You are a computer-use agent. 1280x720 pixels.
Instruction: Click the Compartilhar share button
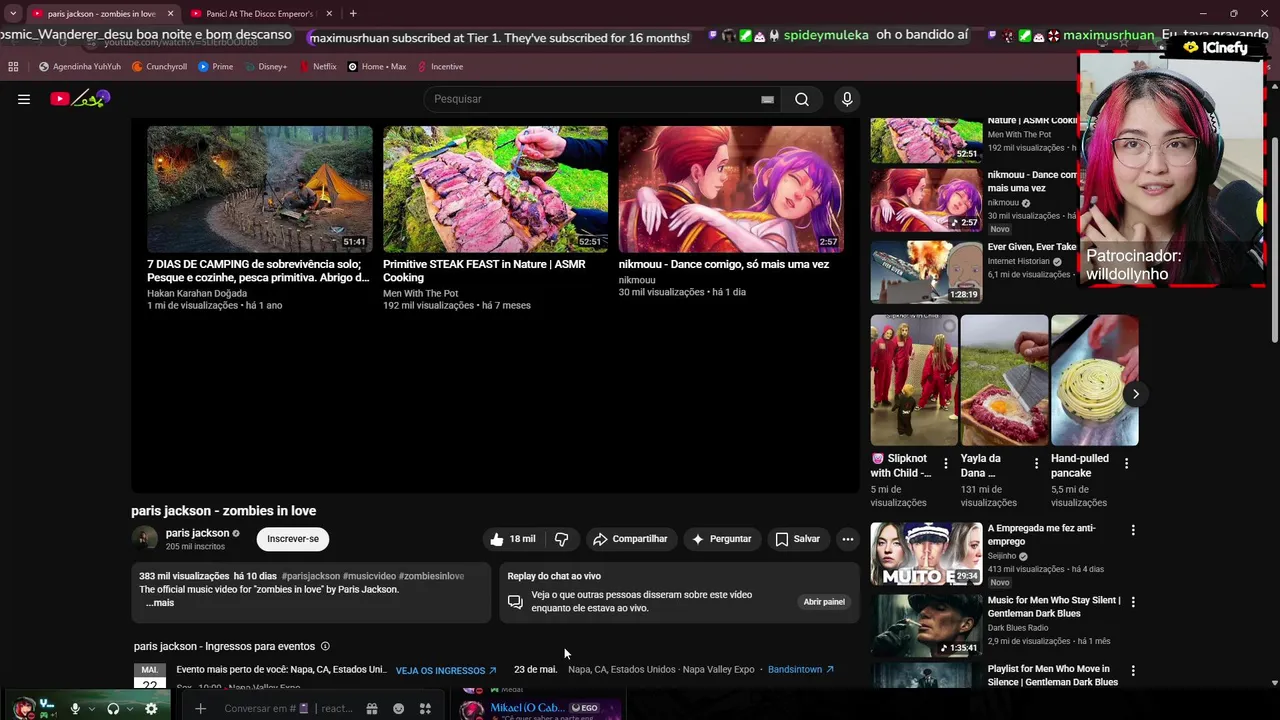coord(631,539)
